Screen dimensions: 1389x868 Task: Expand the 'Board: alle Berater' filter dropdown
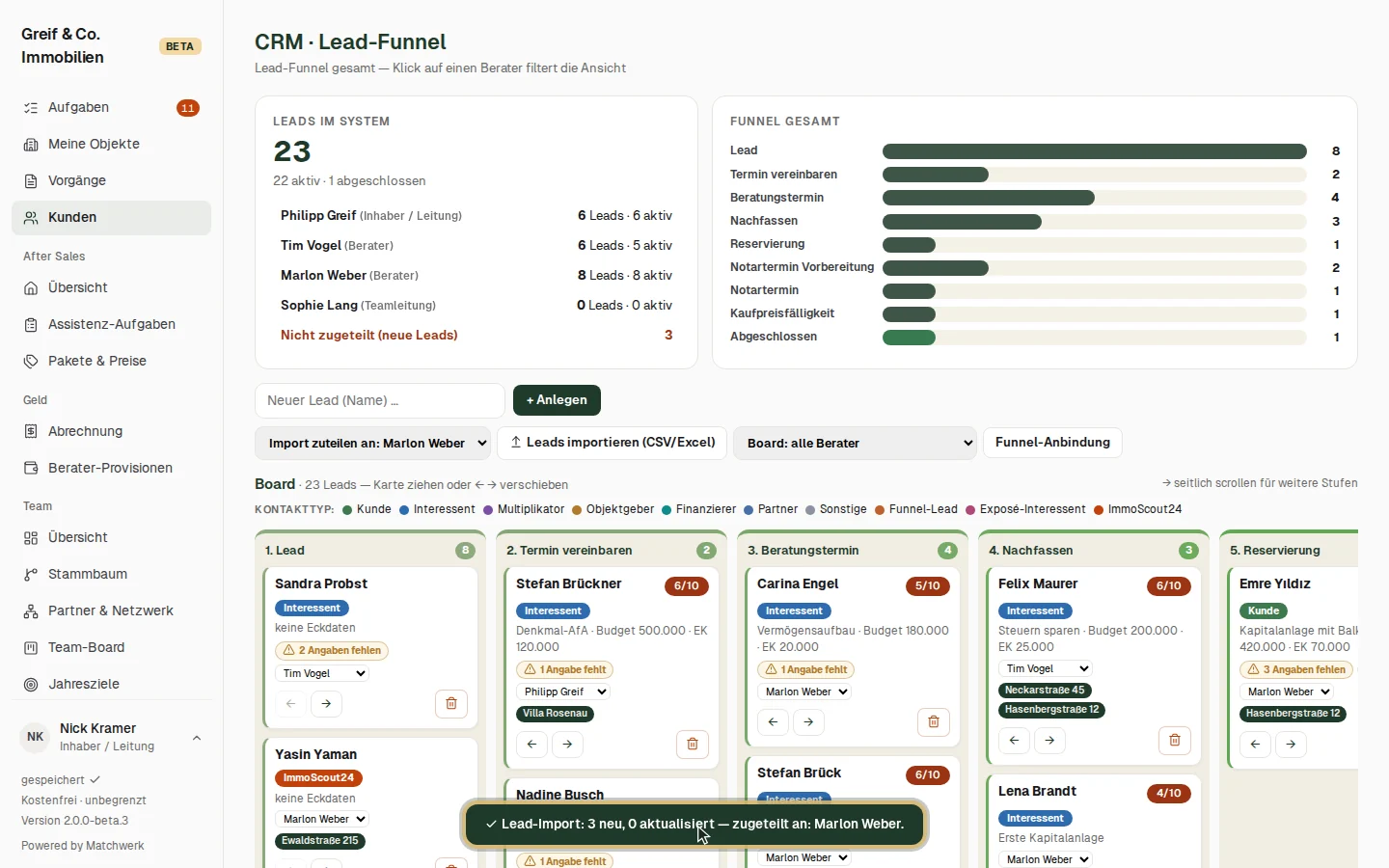pos(855,444)
